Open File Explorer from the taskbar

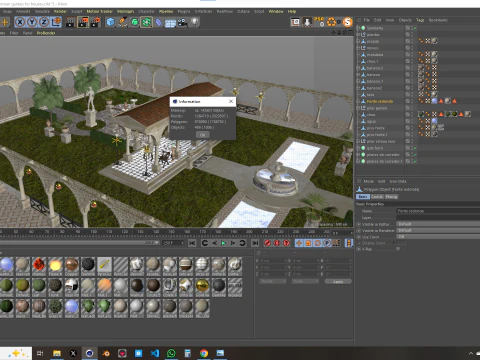click(57, 353)
